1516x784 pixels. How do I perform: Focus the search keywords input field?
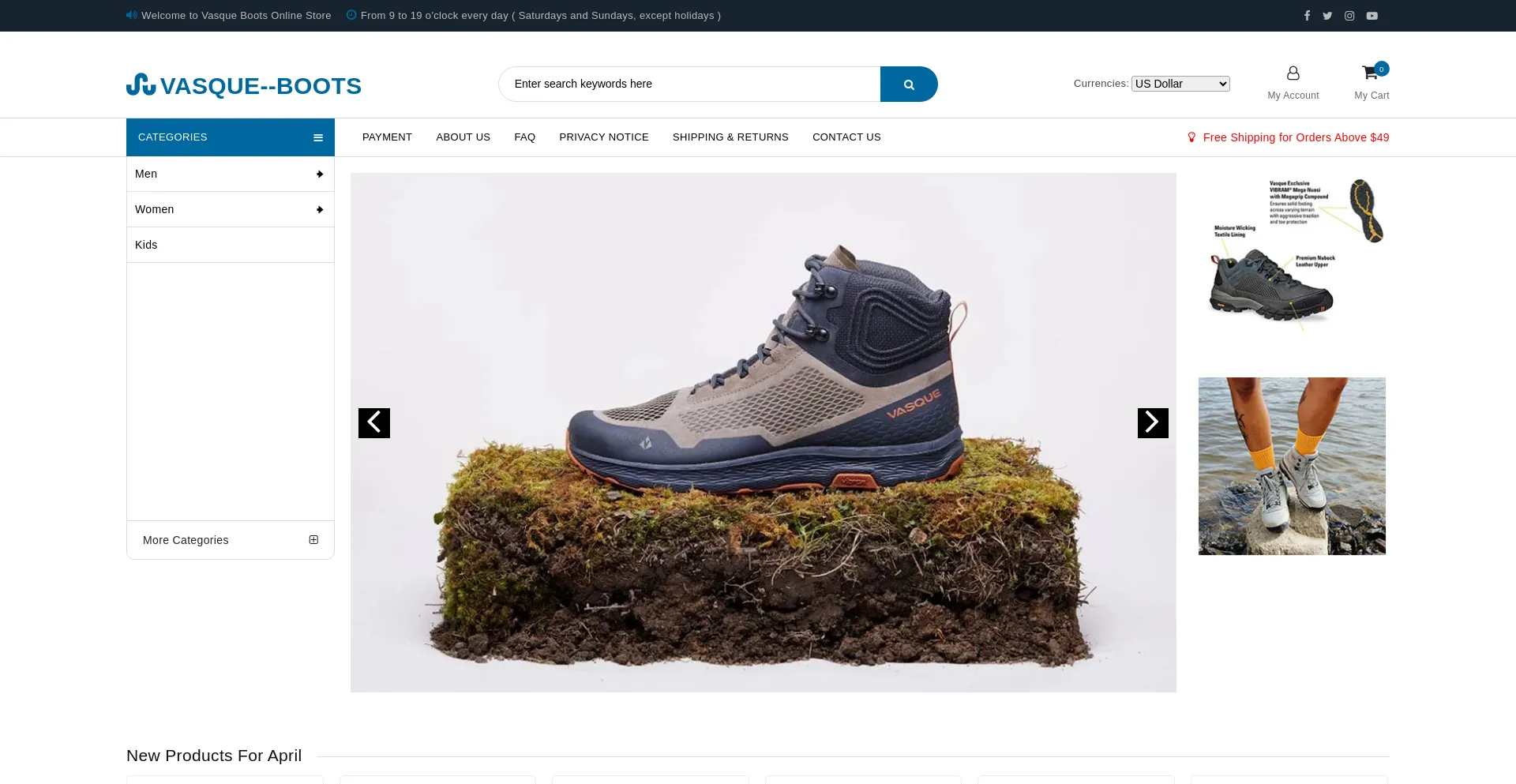(689, 84)
